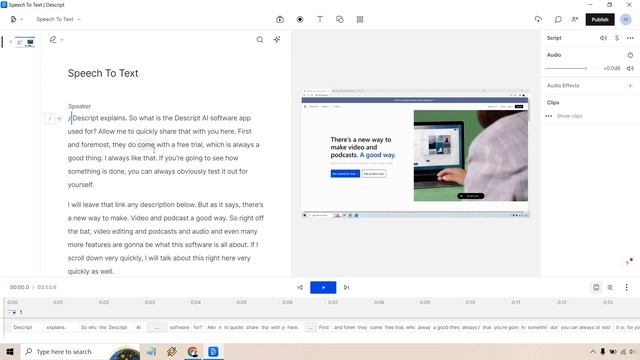Open the Clips ellipsis icon
Screen dimensions: 640x360
(549, 116)
